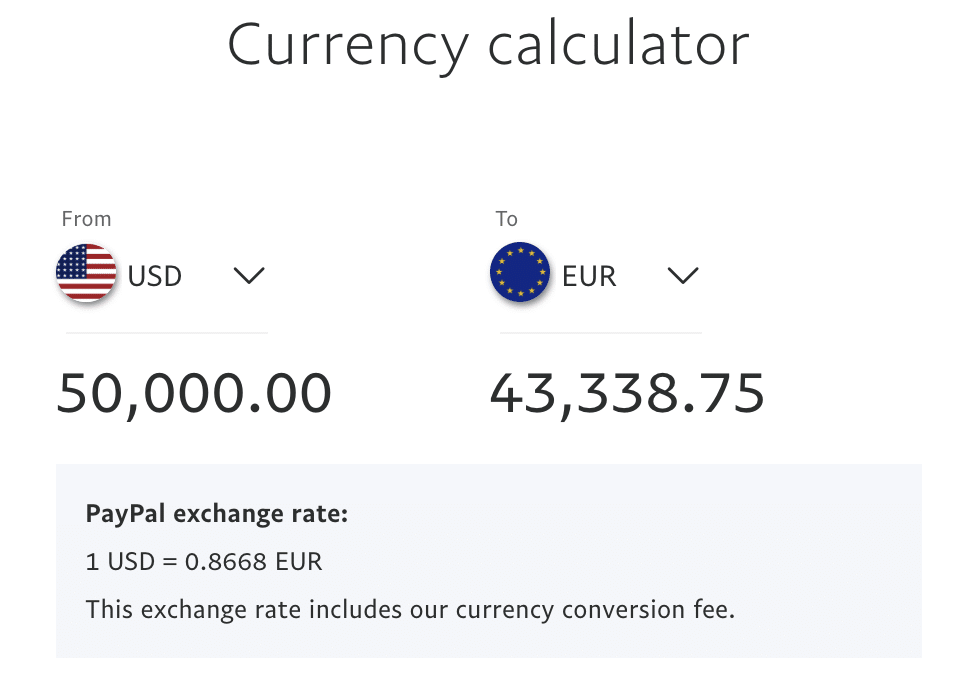Focus the 50,000.00 amount field
The width and height of the screenshot is (970, 698).
click(194, 394)
